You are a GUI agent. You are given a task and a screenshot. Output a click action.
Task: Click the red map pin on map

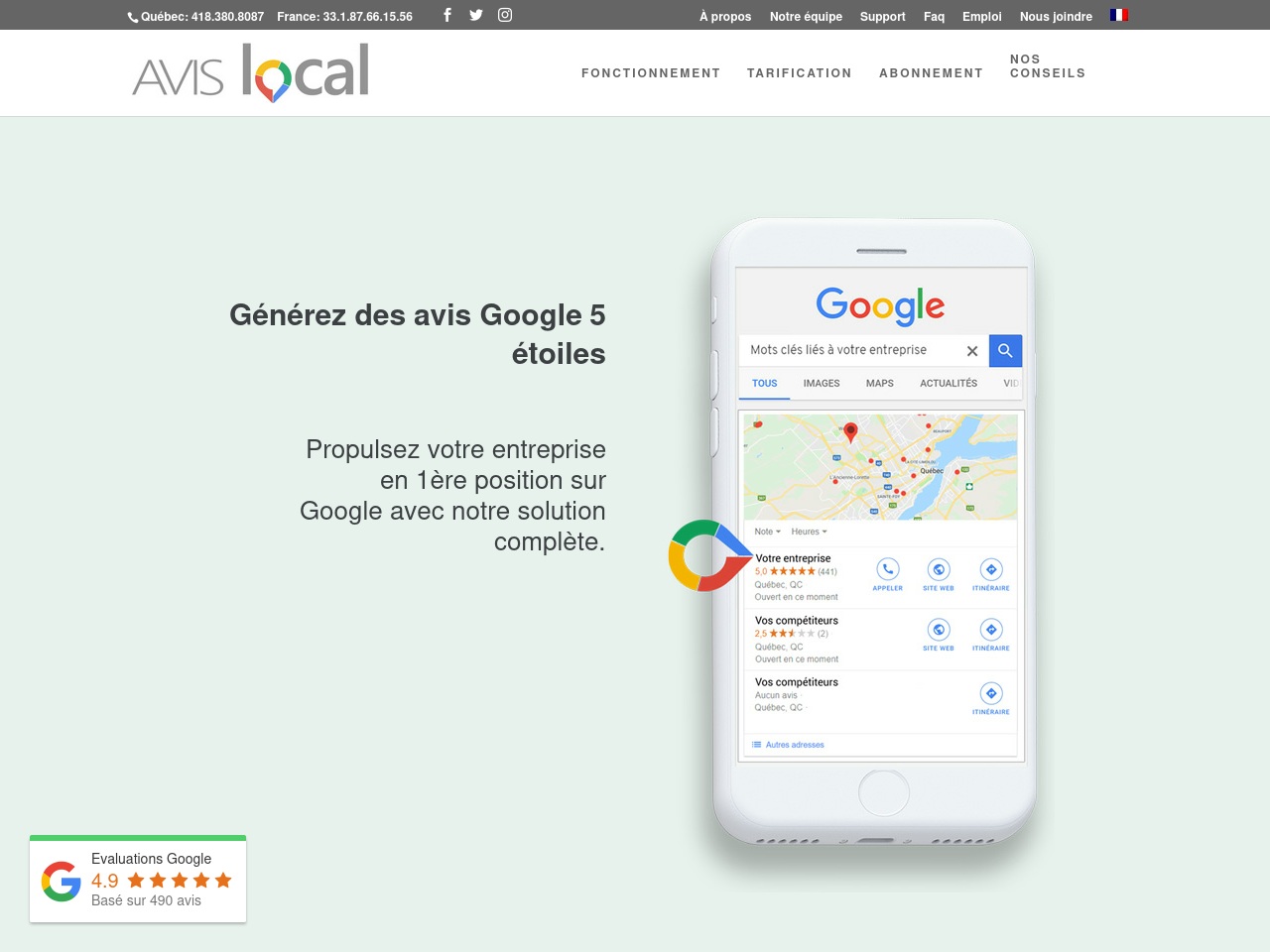(x=850, y=432)
